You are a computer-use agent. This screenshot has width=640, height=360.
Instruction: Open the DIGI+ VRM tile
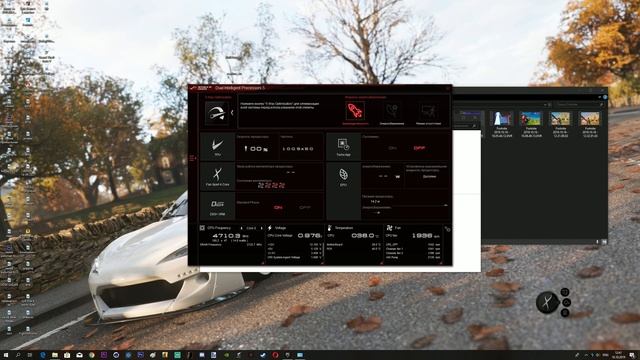pos(217,207)
